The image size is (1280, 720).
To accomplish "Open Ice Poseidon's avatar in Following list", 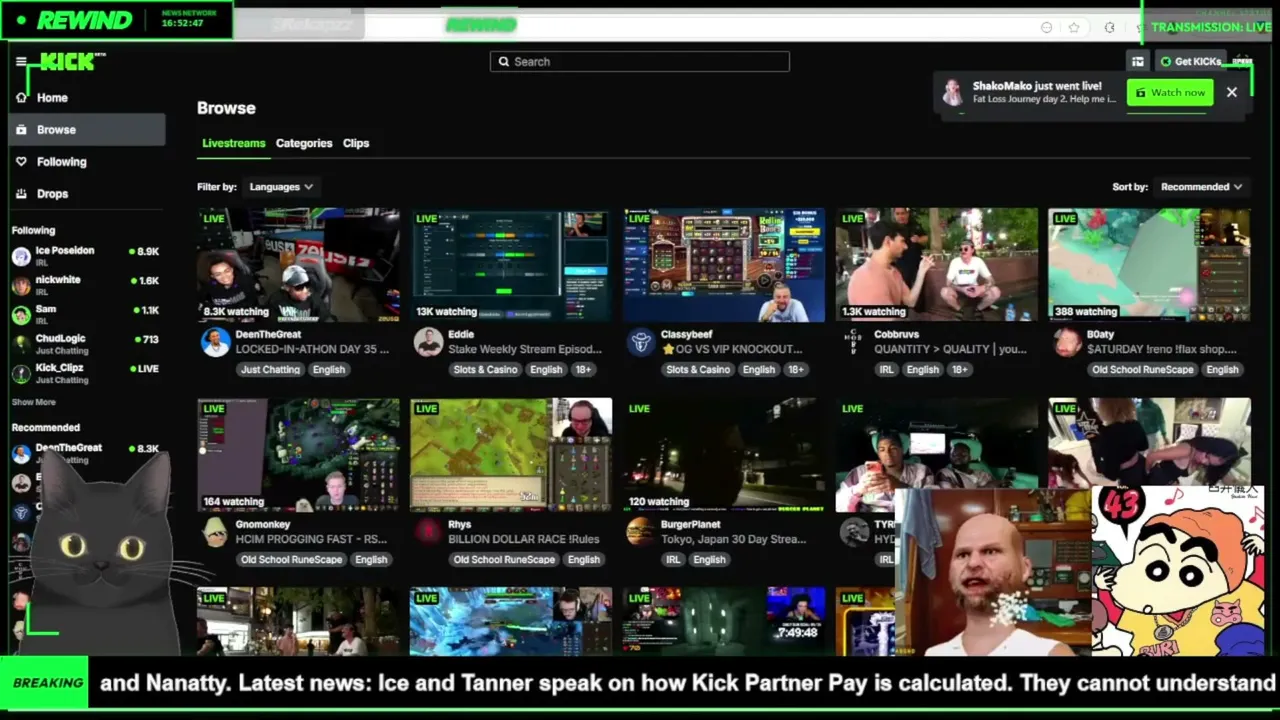I will click(21, 256).
